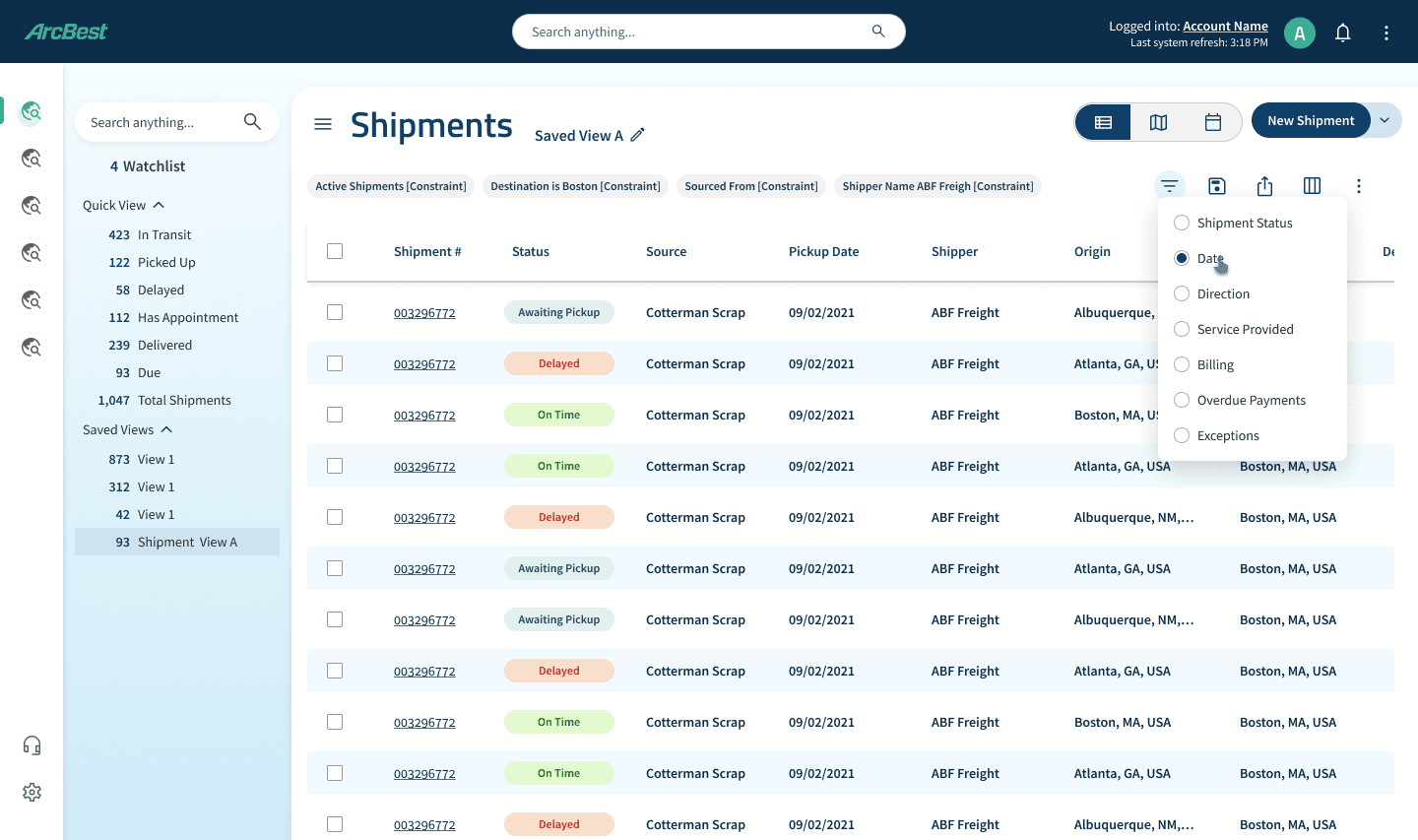Open New Shipment dropdown arrow
The image size is (1418, 840).
point(1385,120)
